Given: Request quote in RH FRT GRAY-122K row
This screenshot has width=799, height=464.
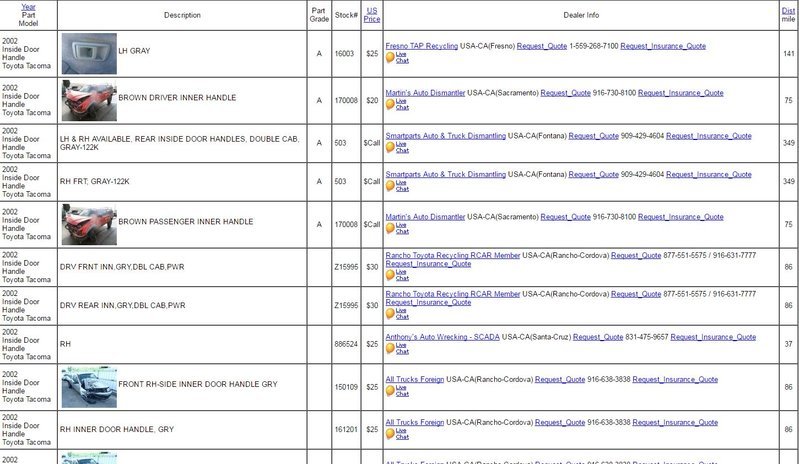Looking at the screenshot, I should point(593,174).
